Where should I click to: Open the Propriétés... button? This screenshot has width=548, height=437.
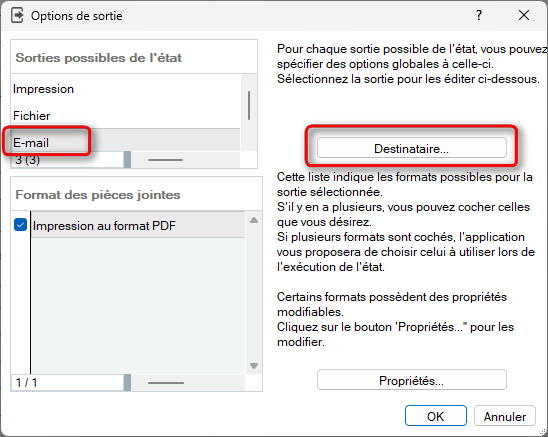[x=412, y=380]
